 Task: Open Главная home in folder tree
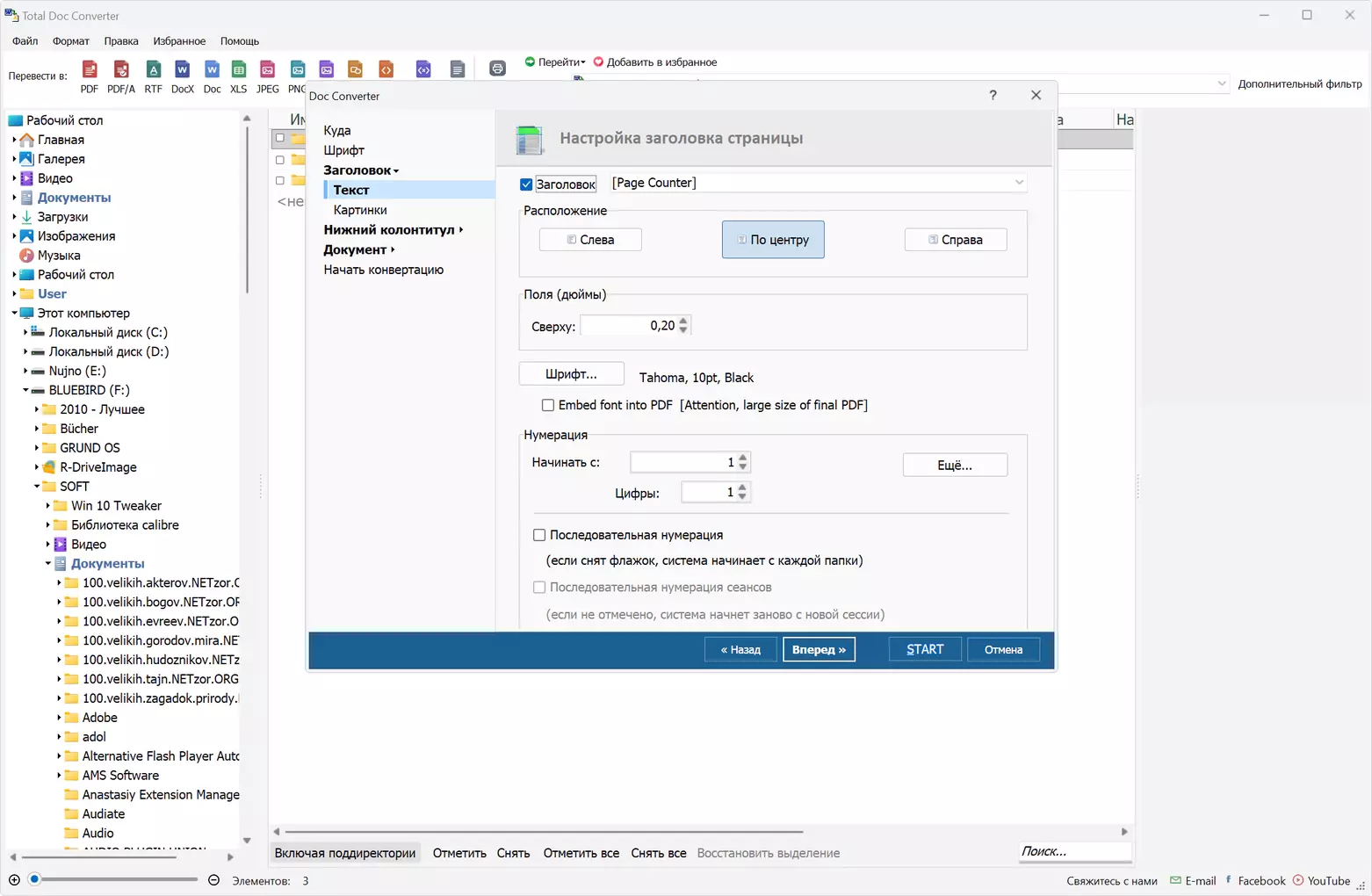[x=26, y=140]
